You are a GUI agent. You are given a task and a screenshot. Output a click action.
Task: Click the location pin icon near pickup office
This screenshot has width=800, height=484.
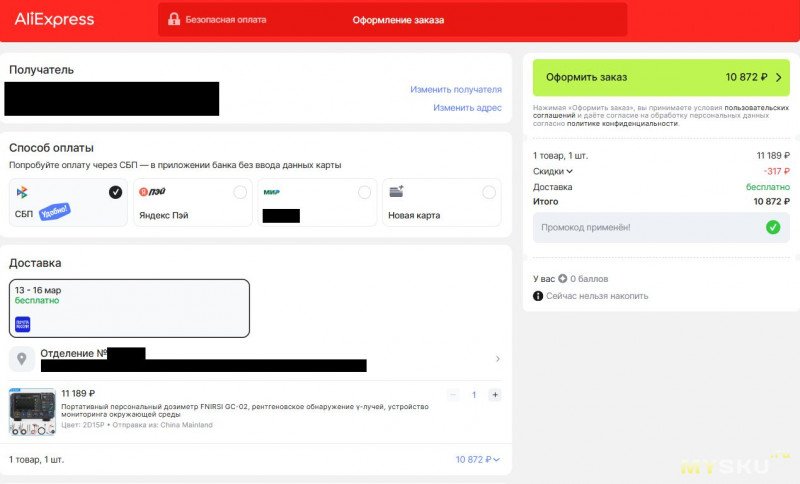coord(22,358)
